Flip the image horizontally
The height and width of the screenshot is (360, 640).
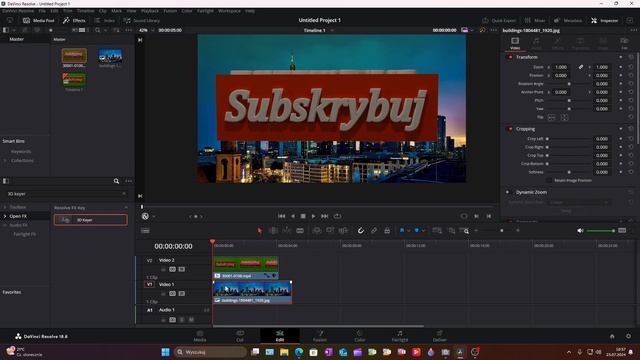pos(551,118)
